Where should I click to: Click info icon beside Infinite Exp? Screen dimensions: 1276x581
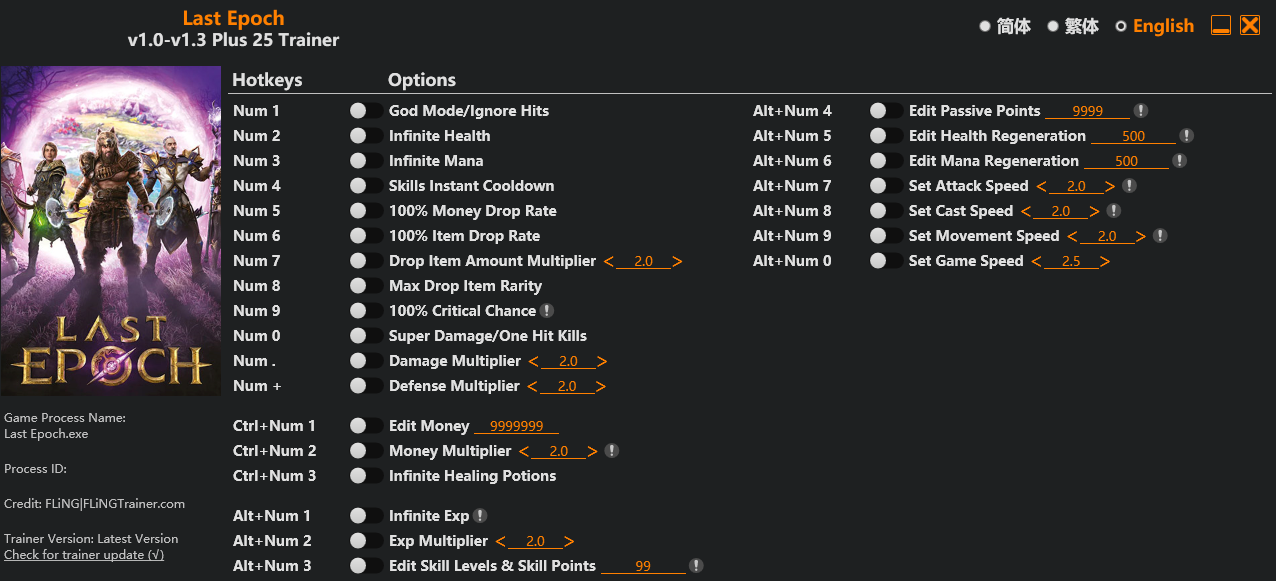(480, 516)
